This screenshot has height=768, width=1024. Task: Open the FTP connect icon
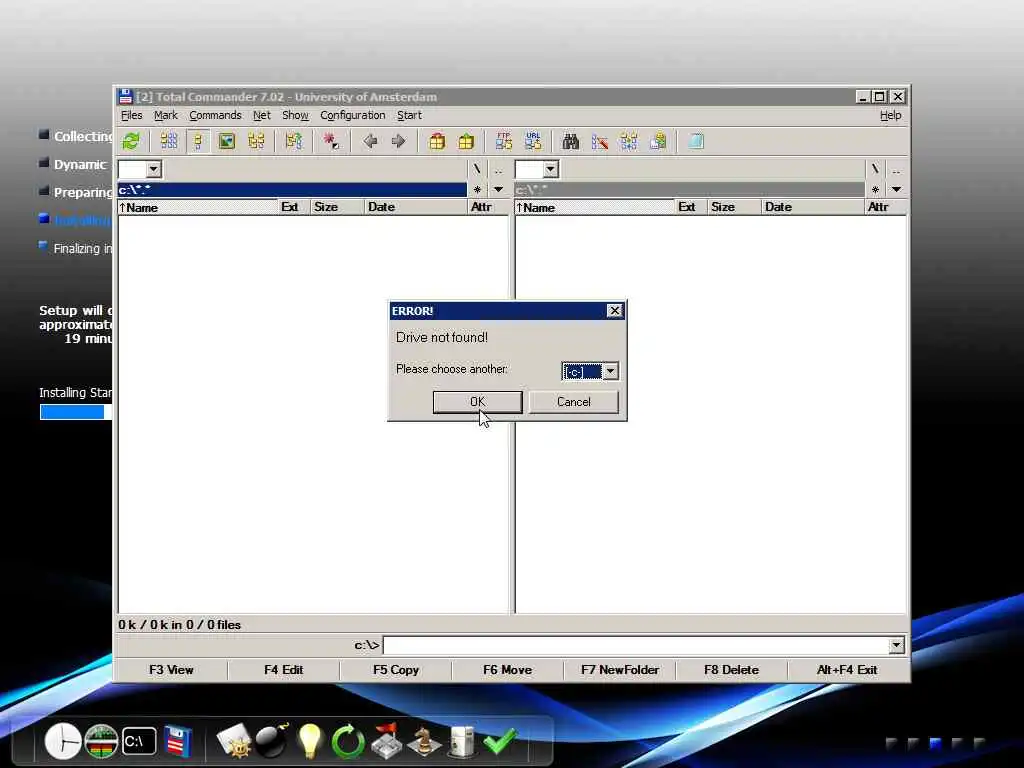pos(504,141)
